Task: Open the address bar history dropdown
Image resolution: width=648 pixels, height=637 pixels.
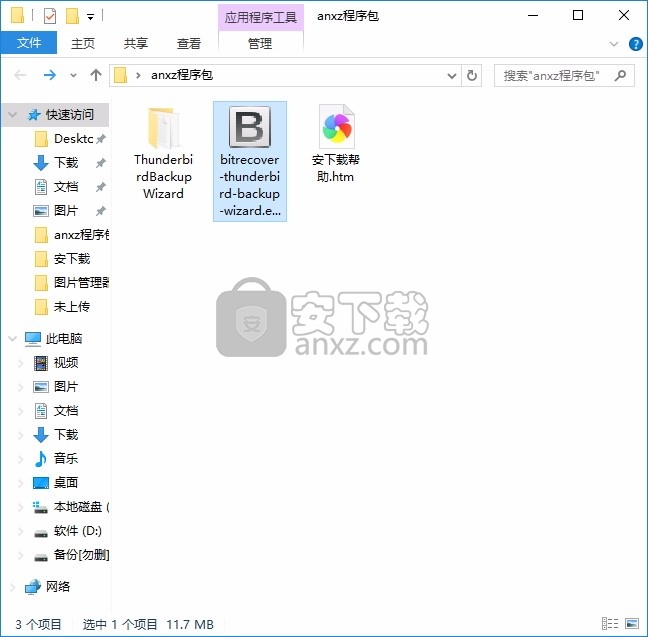Action: point(452,76)
